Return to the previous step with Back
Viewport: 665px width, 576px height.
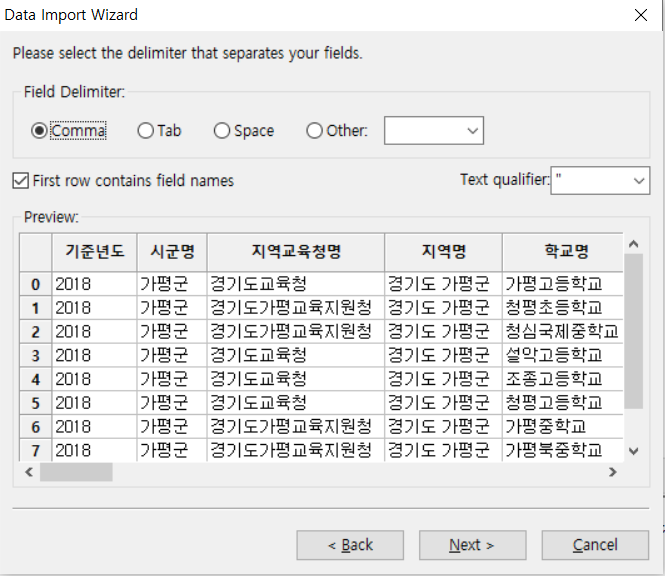click(350, 545)
